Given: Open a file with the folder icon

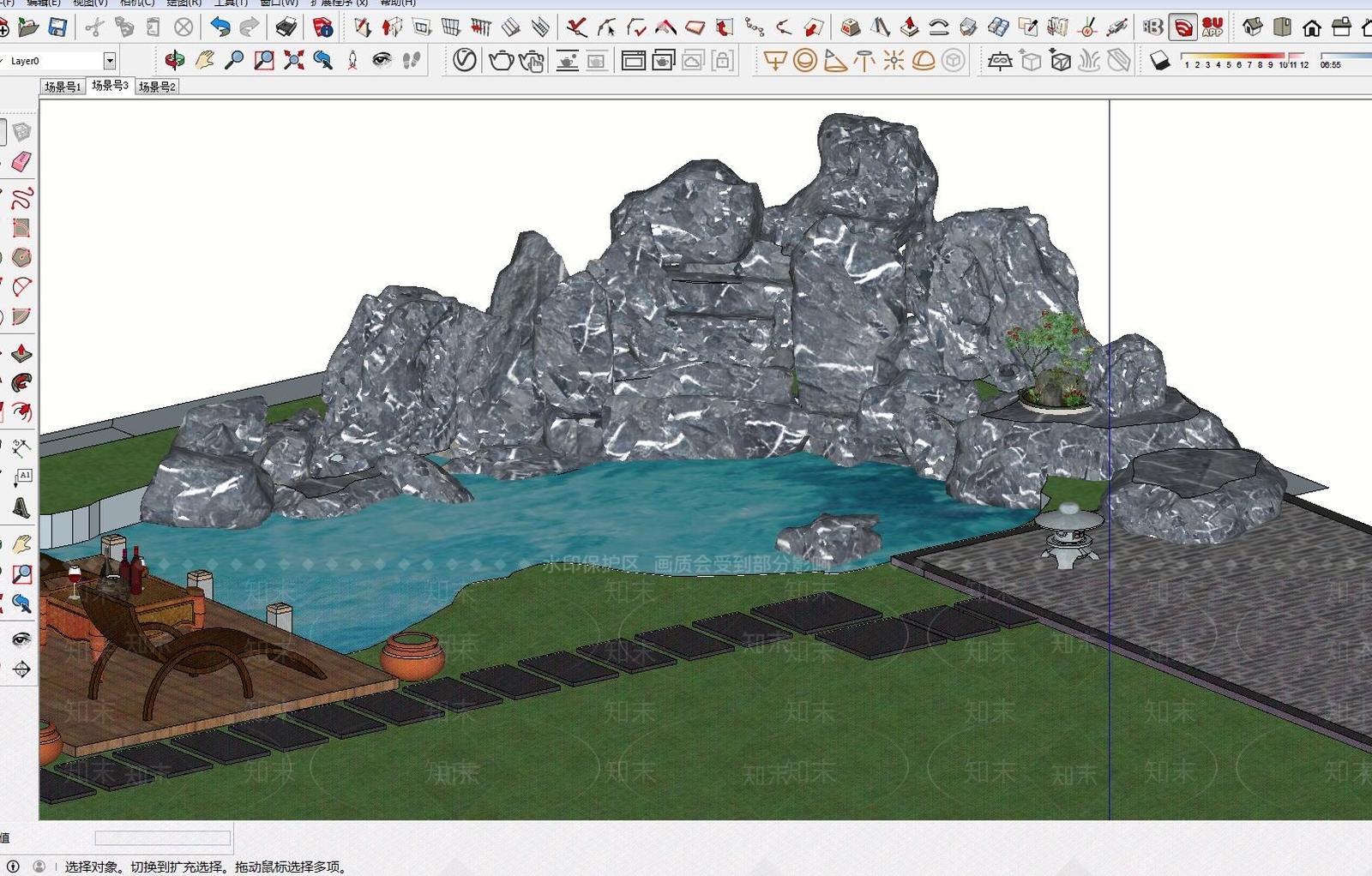Looking at the screenshot, I should click(28, 27).
